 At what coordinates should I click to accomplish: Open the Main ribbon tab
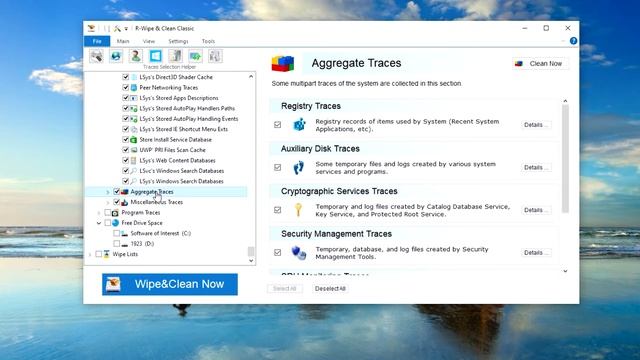click(123, 41)
